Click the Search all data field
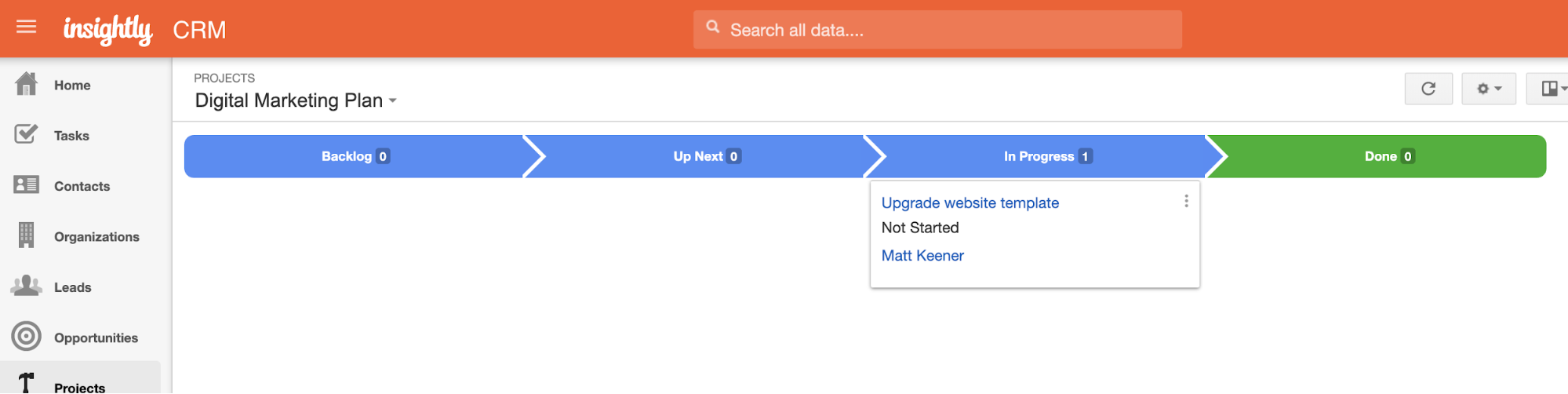The width and height of the screenshot is (1568, 394). point(937,30)
